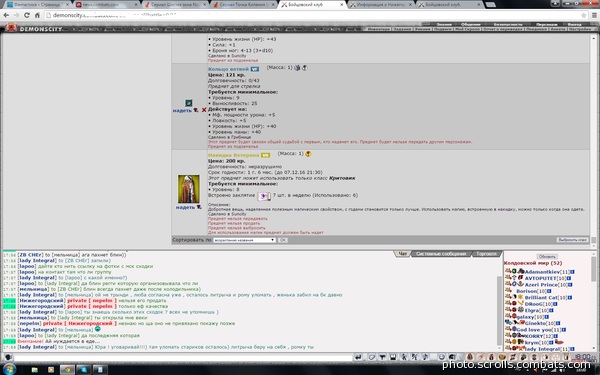
Task: Click the green ring item icon
Action: coord(188,103)
